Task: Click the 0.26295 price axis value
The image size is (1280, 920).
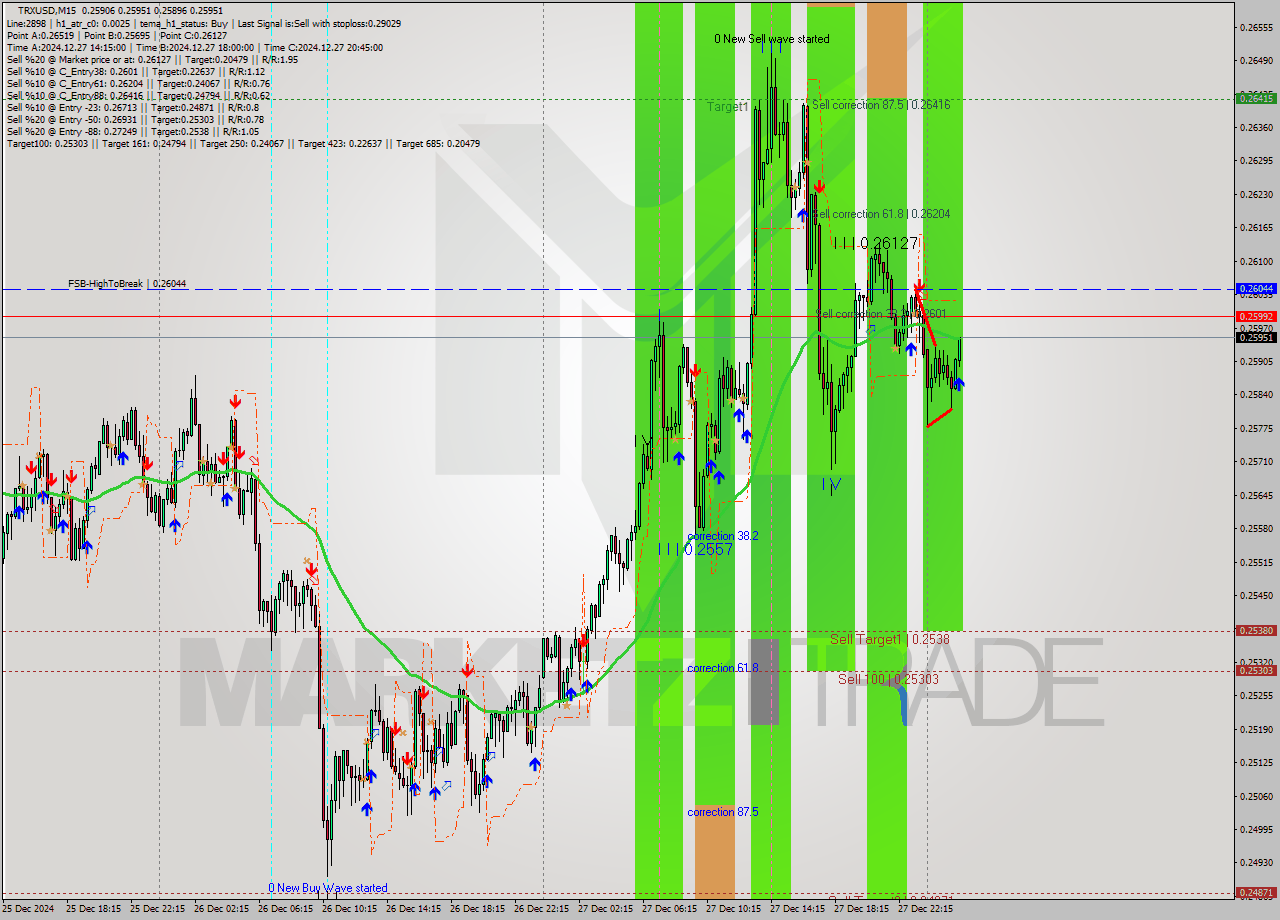Action: pyautogui.click(x=1256, y=160)
